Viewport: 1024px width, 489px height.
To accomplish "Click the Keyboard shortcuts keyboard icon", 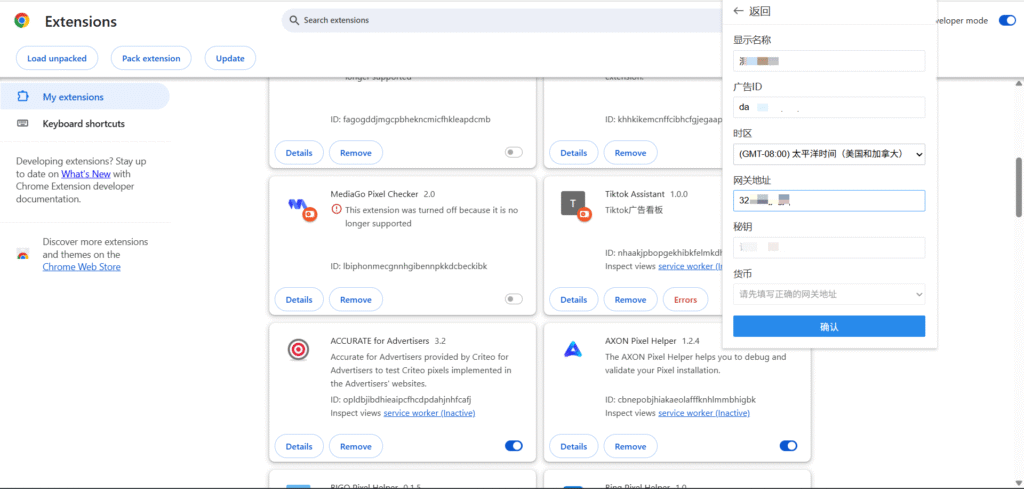I will click(23, 123).
